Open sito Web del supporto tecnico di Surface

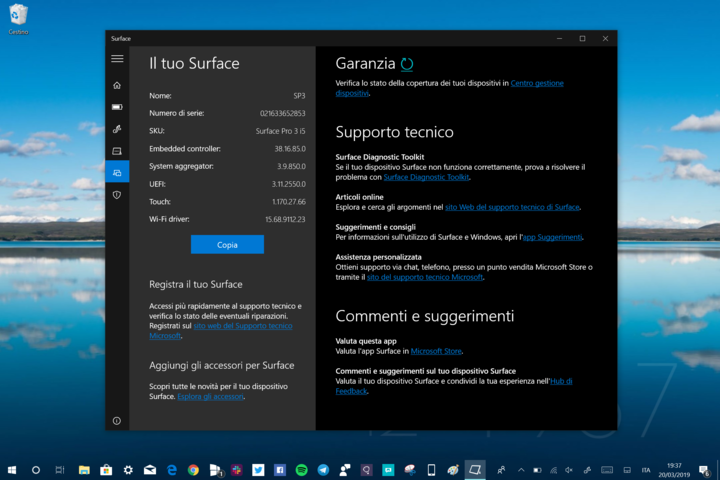(x=512, y=207)
